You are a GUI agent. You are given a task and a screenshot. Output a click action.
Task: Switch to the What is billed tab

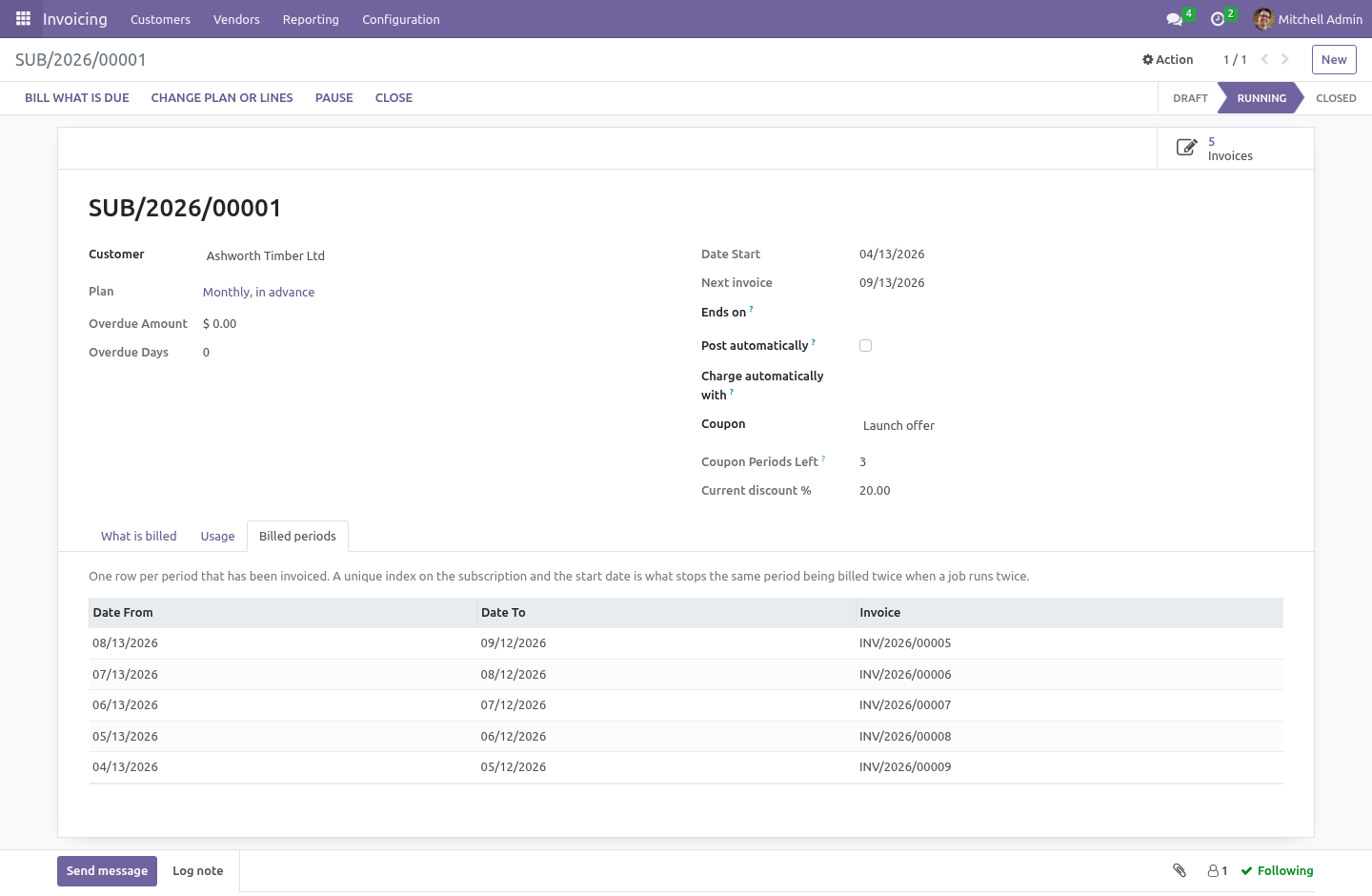coord(139,536)
